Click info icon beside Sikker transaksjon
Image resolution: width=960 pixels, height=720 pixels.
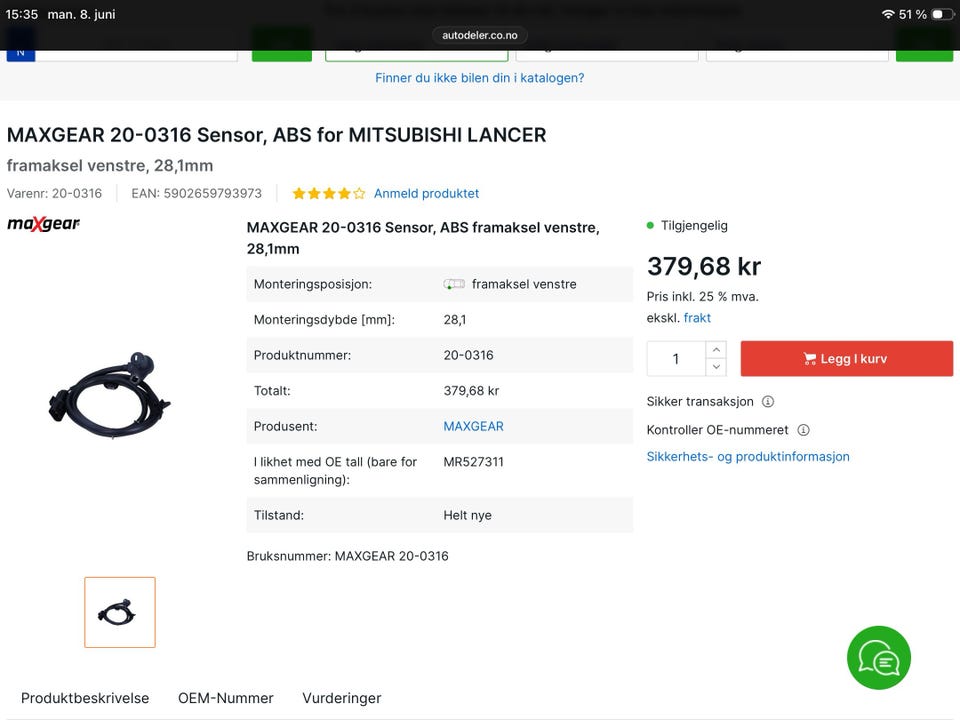(768, 402)
